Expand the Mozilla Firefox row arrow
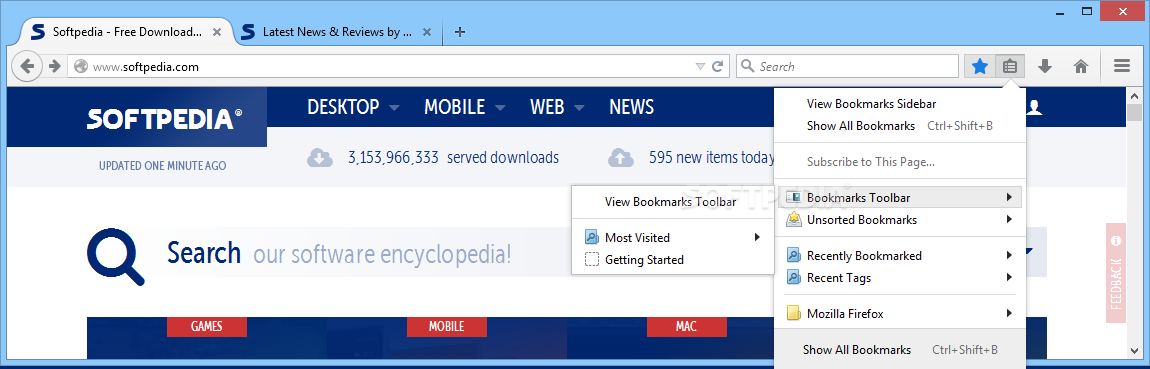The width and height of the screenshot is (1150, 369). [1009, 313]
